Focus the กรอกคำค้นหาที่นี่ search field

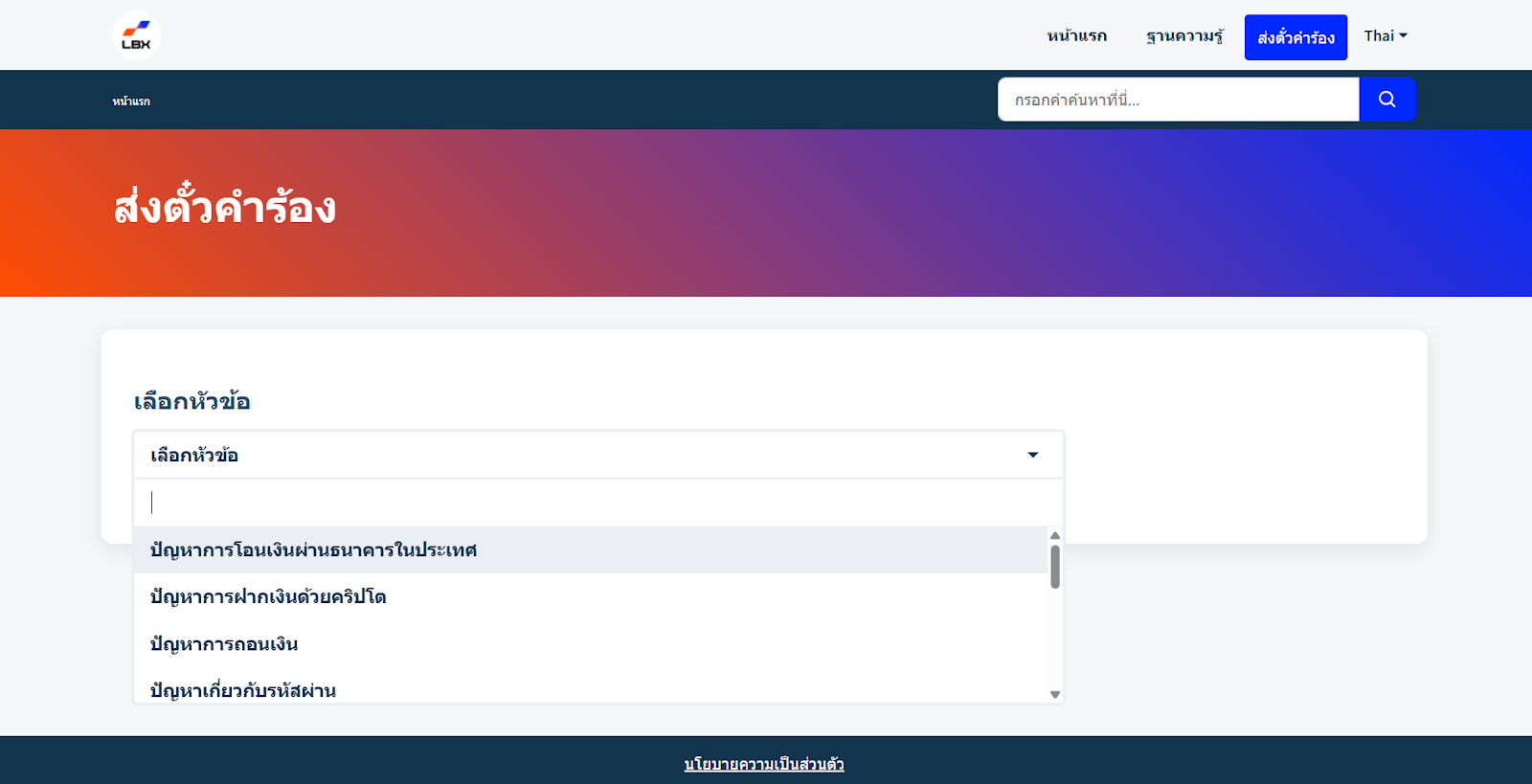click(1179, 100)
